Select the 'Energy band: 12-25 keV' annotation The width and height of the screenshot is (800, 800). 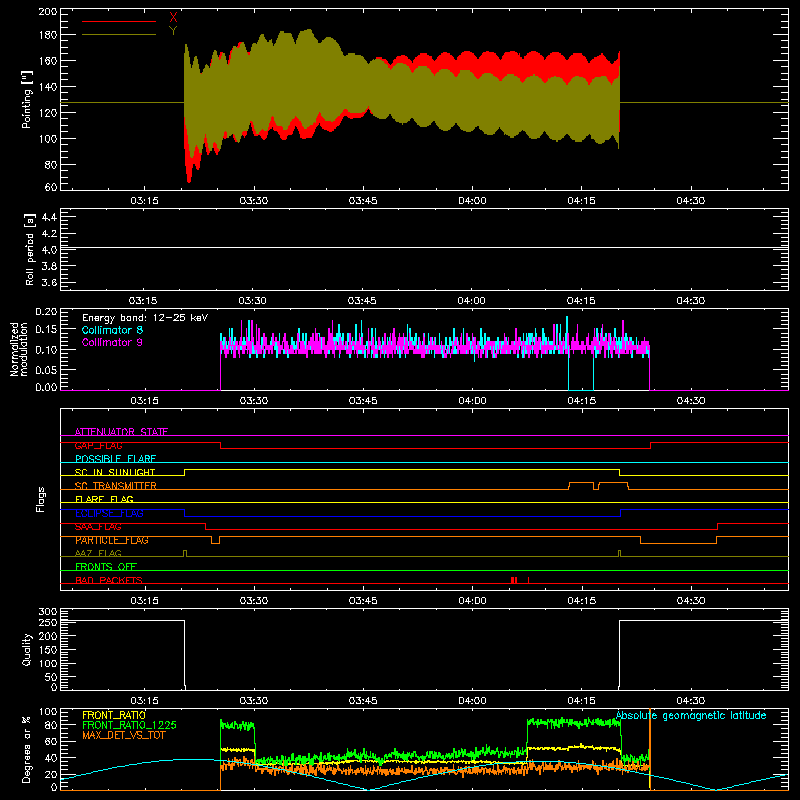pos(145,318)
